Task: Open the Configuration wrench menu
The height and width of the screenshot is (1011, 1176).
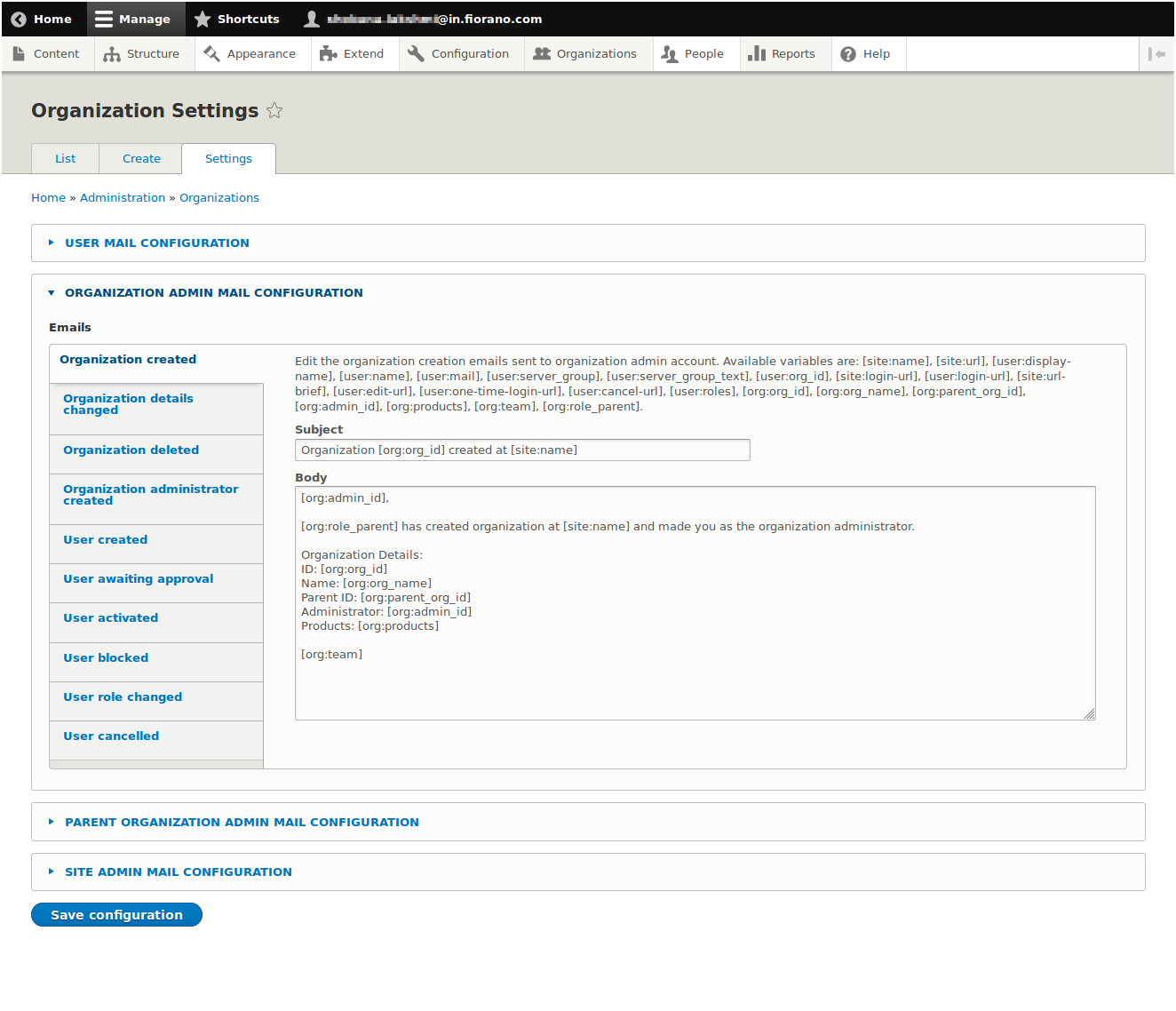Action: [x=458, y=54]
